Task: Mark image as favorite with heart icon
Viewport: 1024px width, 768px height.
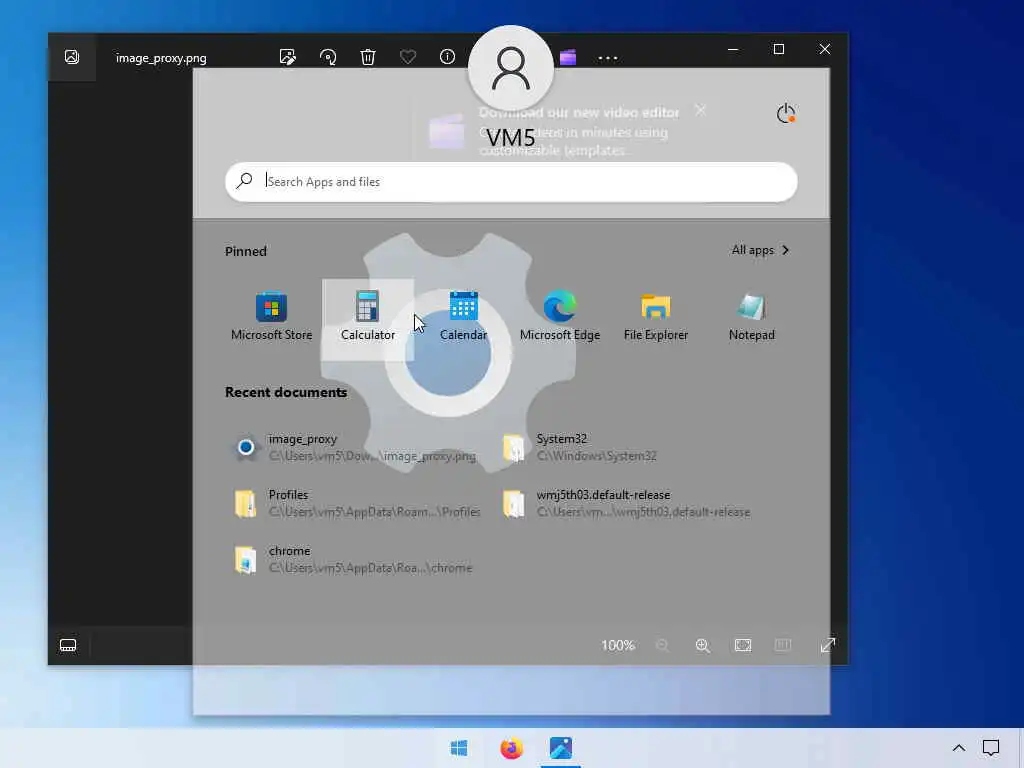Action: coord(408,57)
